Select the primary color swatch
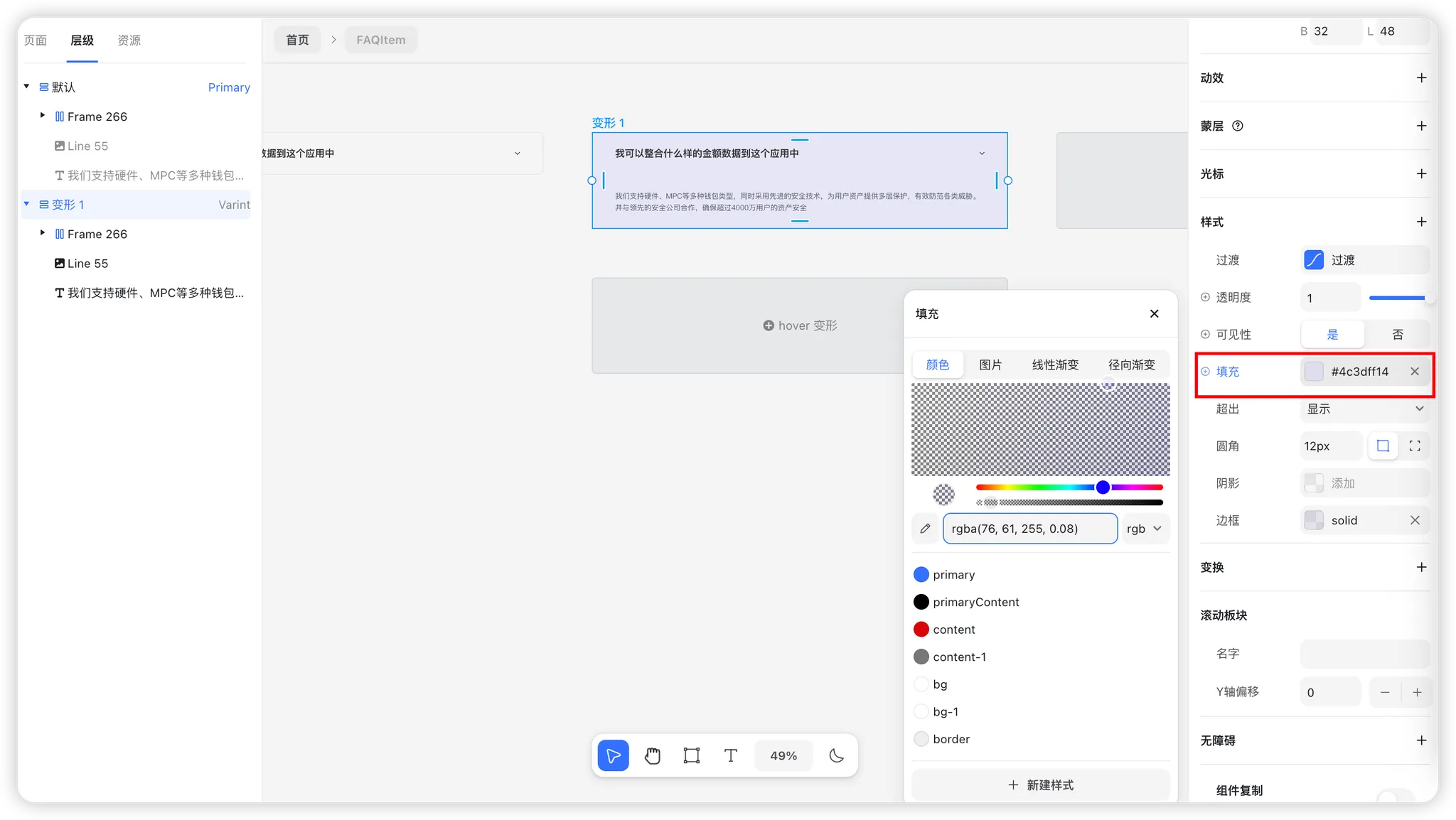The width and height of the screenshot is (1456, 820). point(921,574)
